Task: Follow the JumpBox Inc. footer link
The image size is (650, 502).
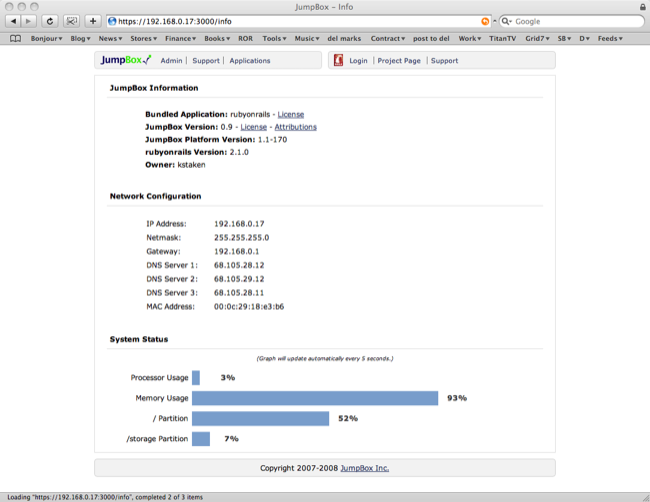Action: [364, 468]
